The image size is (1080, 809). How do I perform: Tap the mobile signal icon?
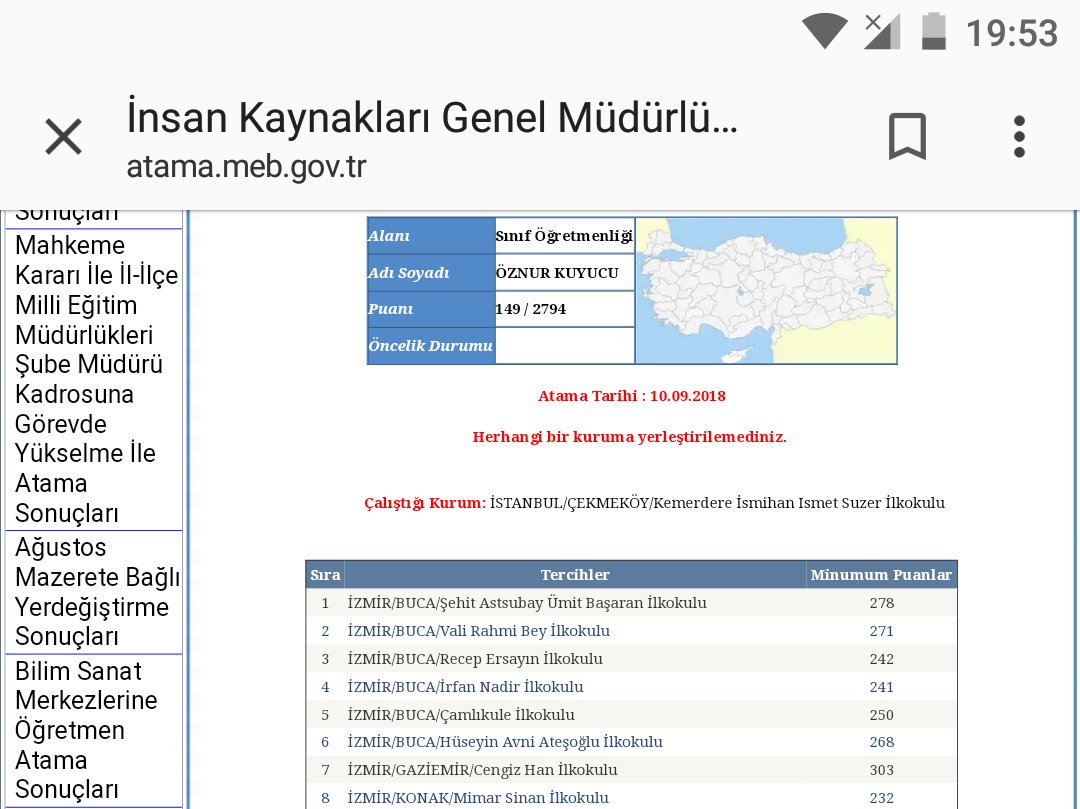point(882,31)
